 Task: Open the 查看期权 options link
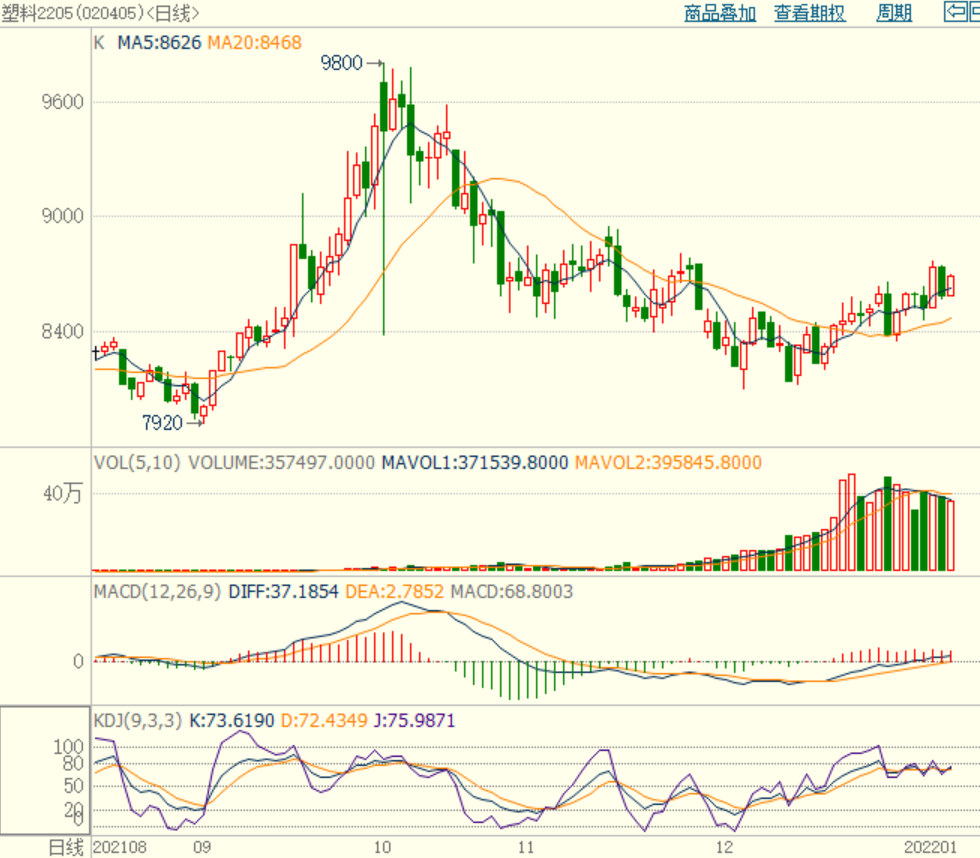(809, 13)
